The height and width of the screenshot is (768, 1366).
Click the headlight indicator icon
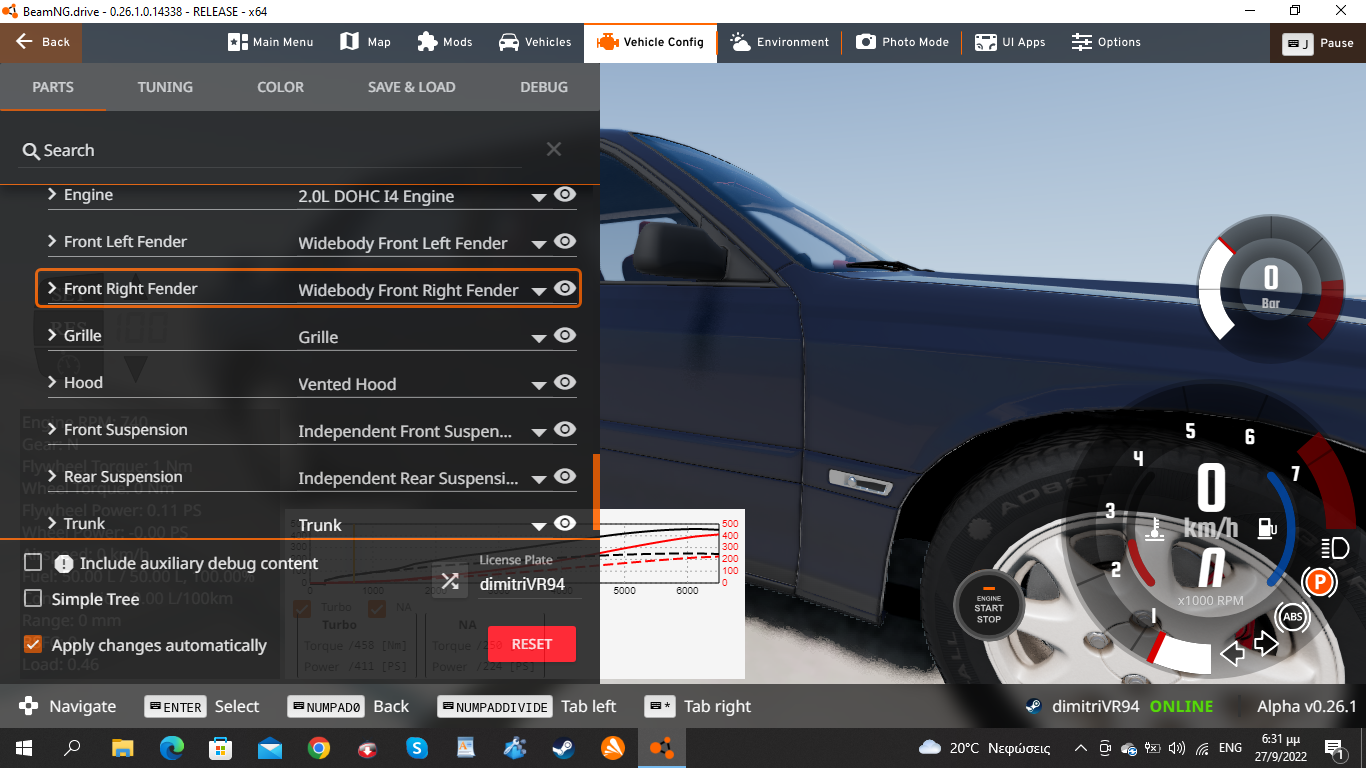click(x=1335, y=547)
